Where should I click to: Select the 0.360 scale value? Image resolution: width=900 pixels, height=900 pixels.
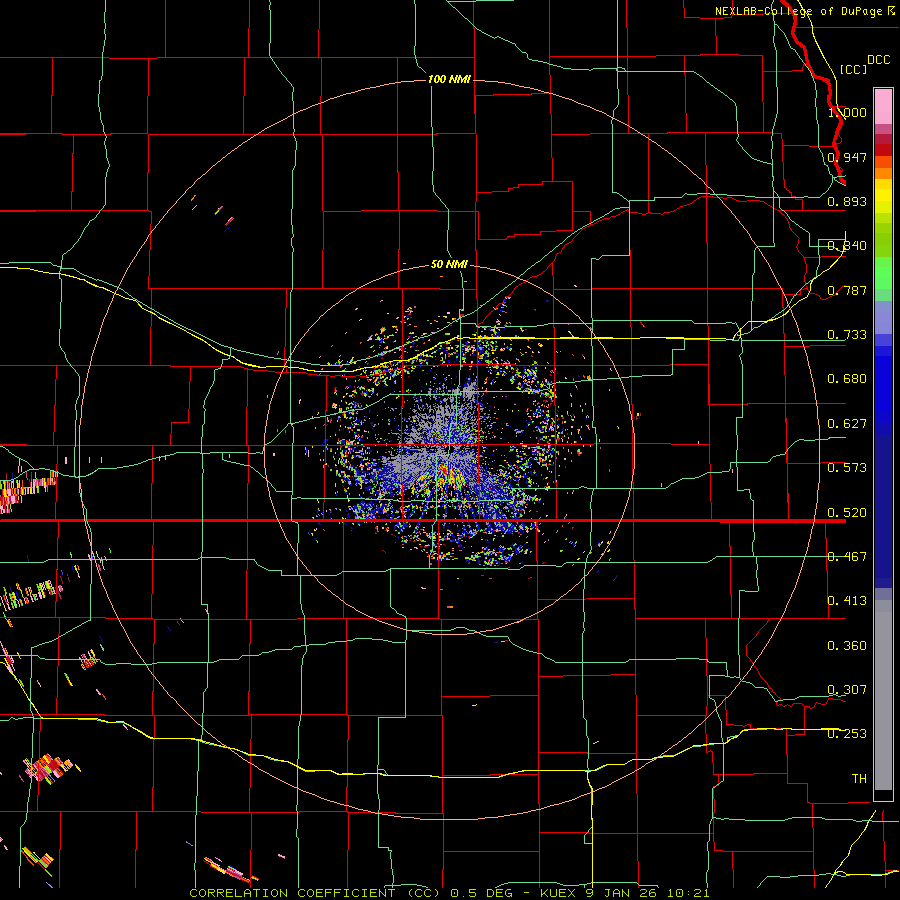[847, 646]
